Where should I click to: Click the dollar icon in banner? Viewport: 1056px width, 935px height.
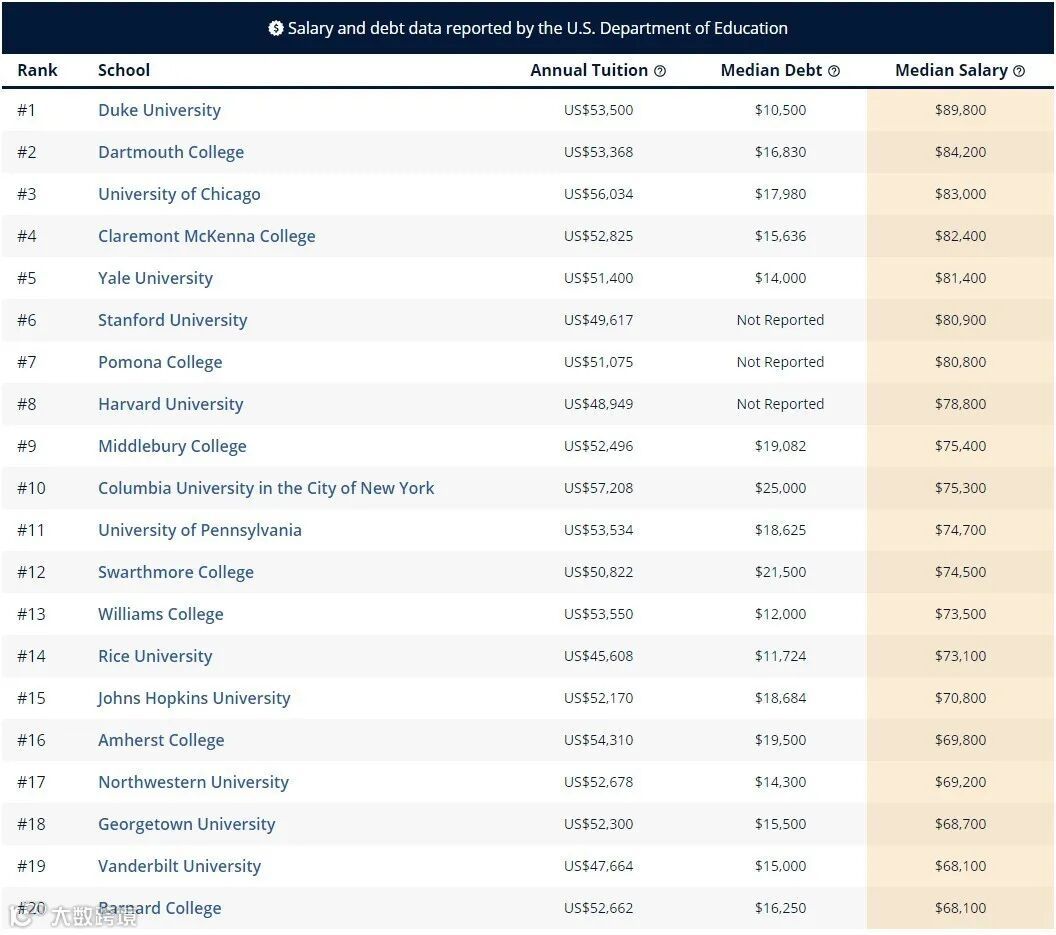275,28
